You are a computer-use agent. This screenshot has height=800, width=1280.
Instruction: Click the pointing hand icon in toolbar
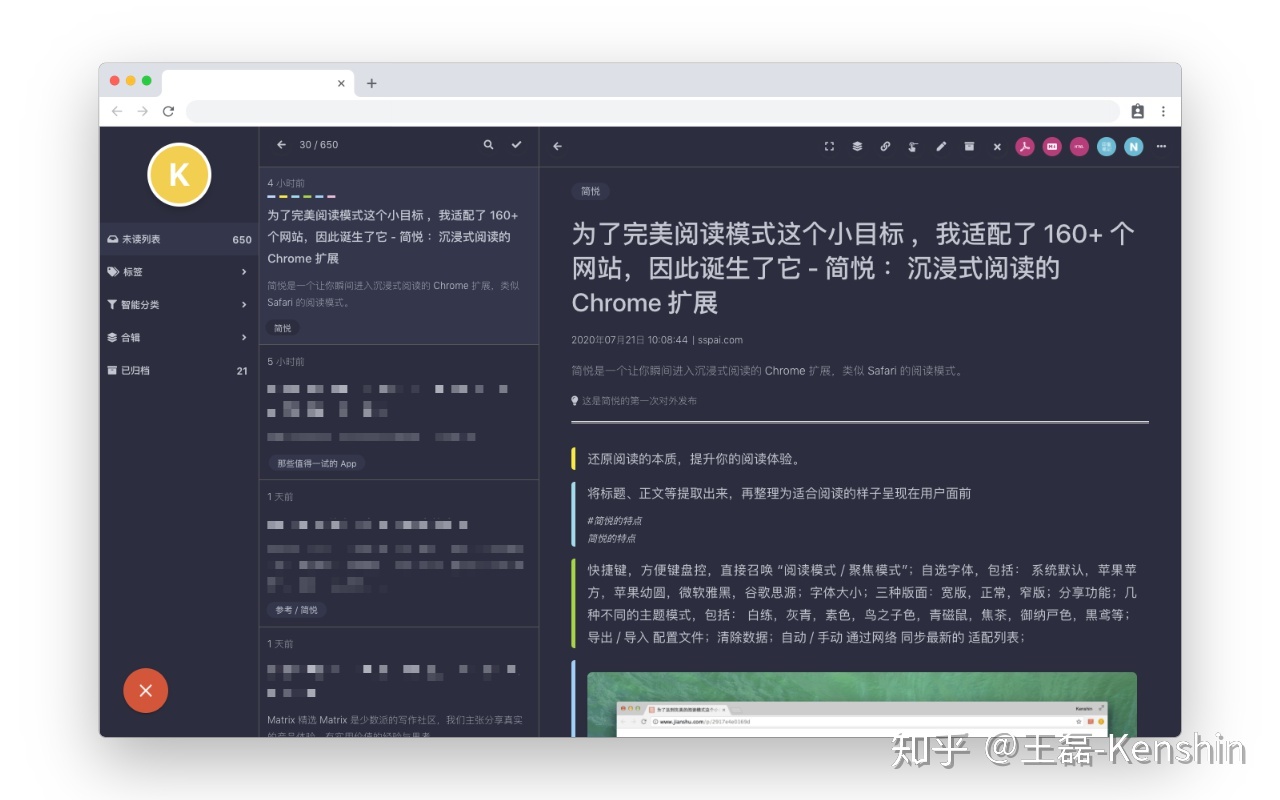[913, 146]
